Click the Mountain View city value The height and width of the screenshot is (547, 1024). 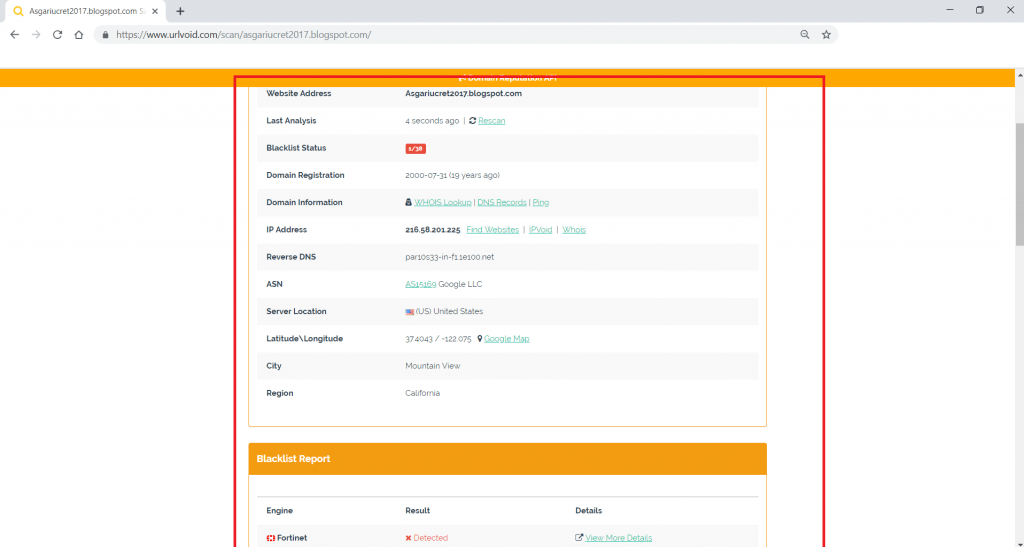(x=432, y=366)
